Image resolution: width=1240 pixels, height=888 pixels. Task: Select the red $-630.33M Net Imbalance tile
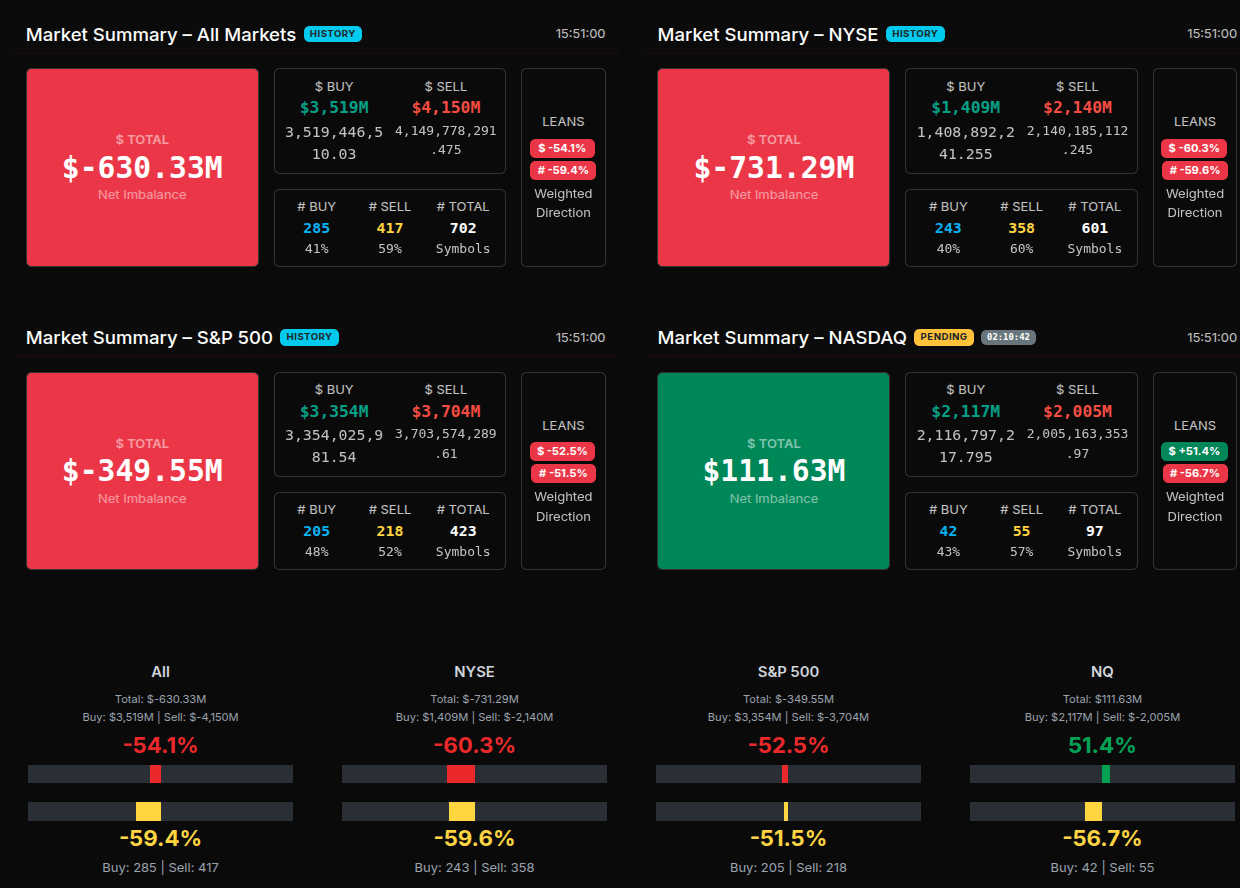(142, 167)
